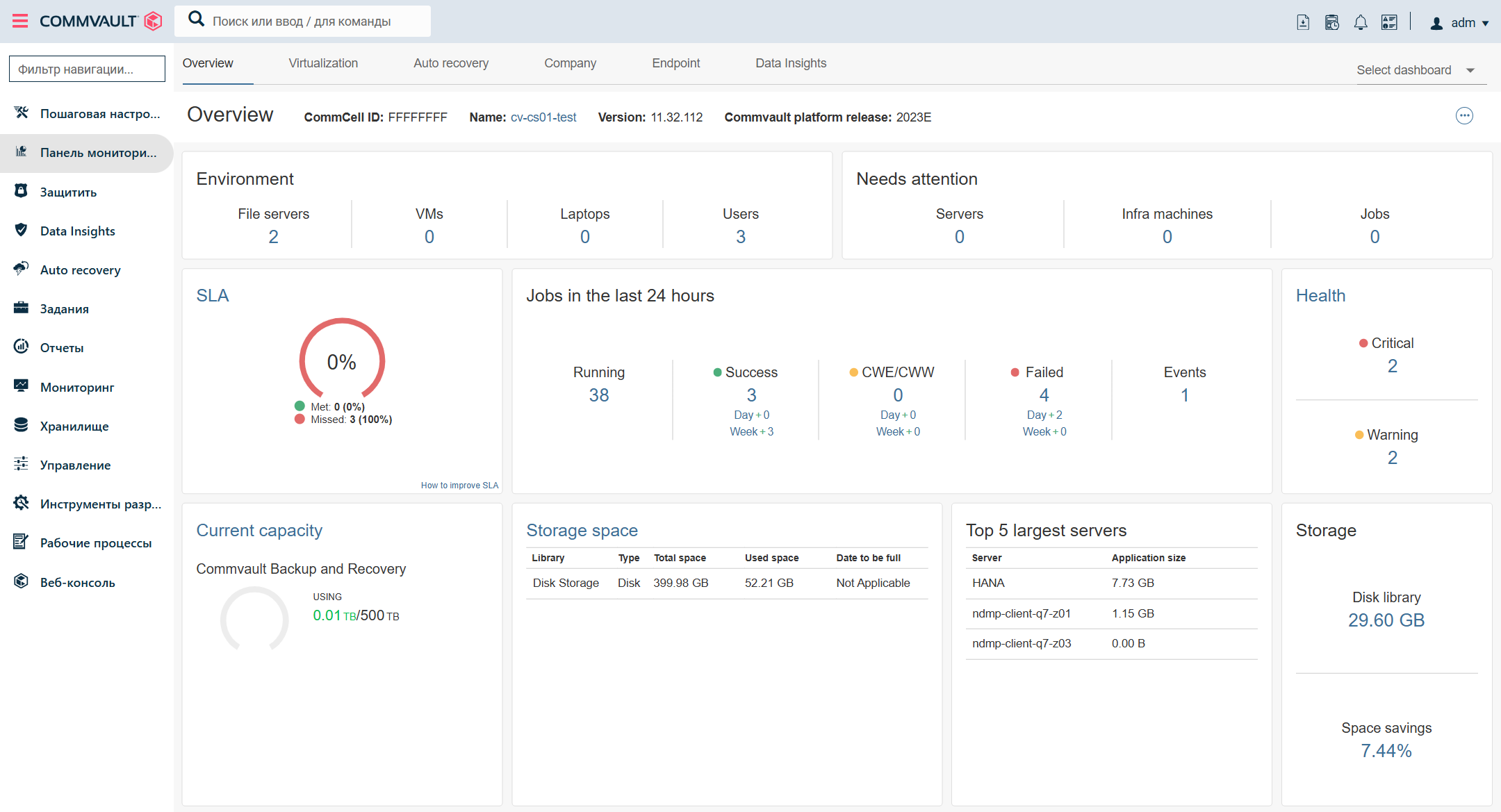Click the Защитить shield icon in sidebar

pos(22,191)
